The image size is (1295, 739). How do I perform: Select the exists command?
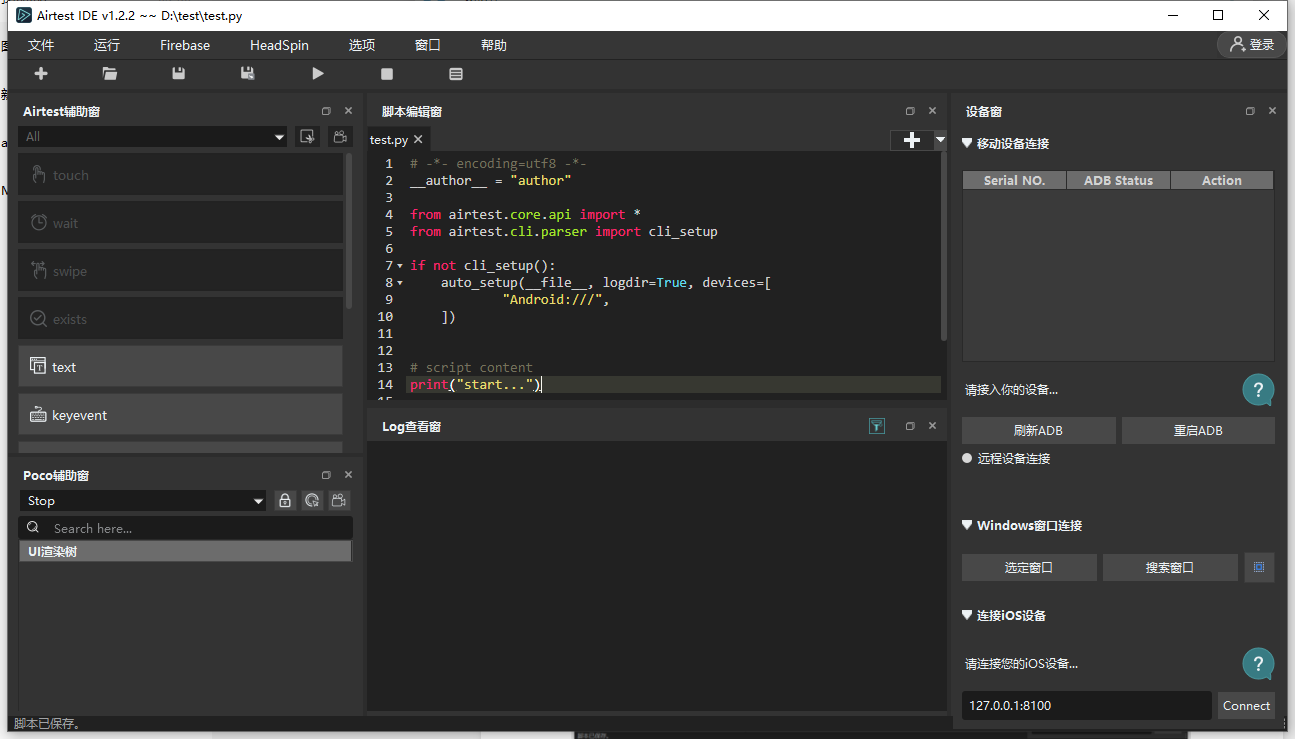click(x=180, y=319)
